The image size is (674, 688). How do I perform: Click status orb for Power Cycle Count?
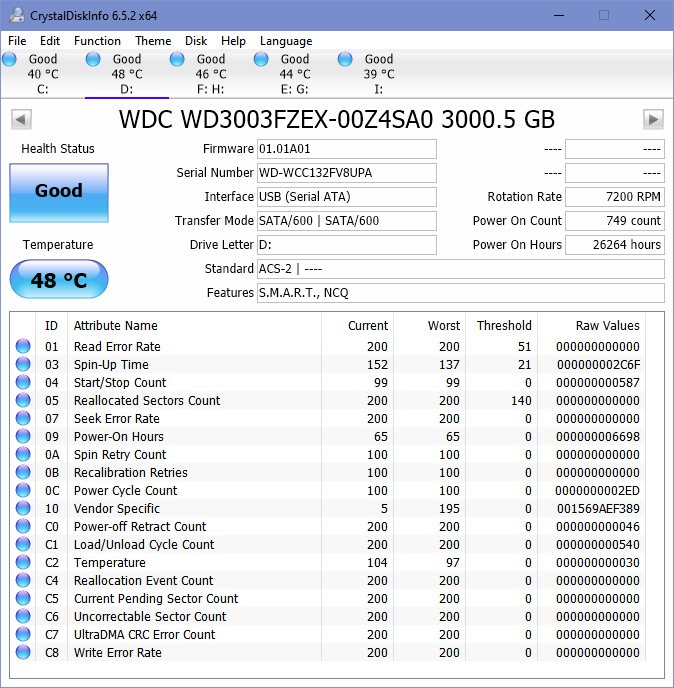(x=23, y=490)
